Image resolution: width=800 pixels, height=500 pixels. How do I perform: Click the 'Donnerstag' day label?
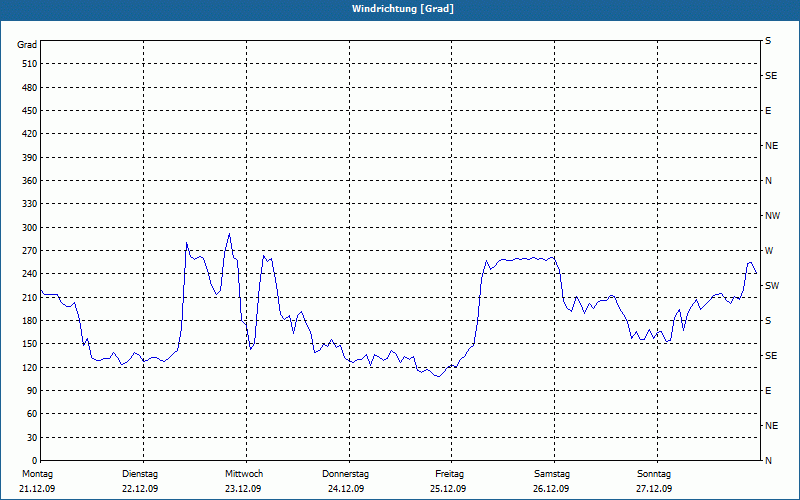tap(345, 474)
